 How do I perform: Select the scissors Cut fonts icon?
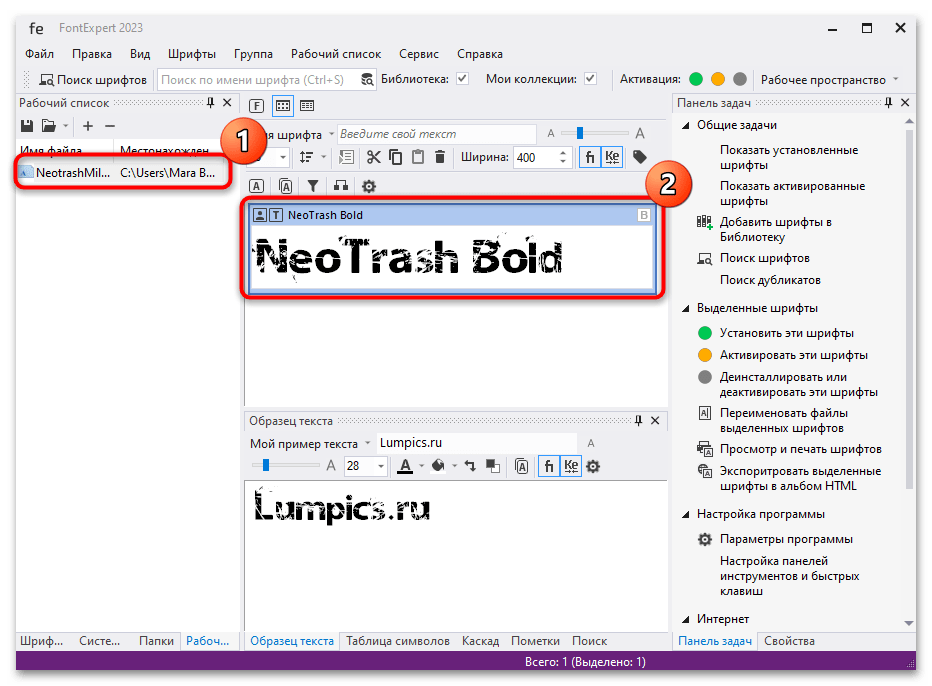click(374, 157)
